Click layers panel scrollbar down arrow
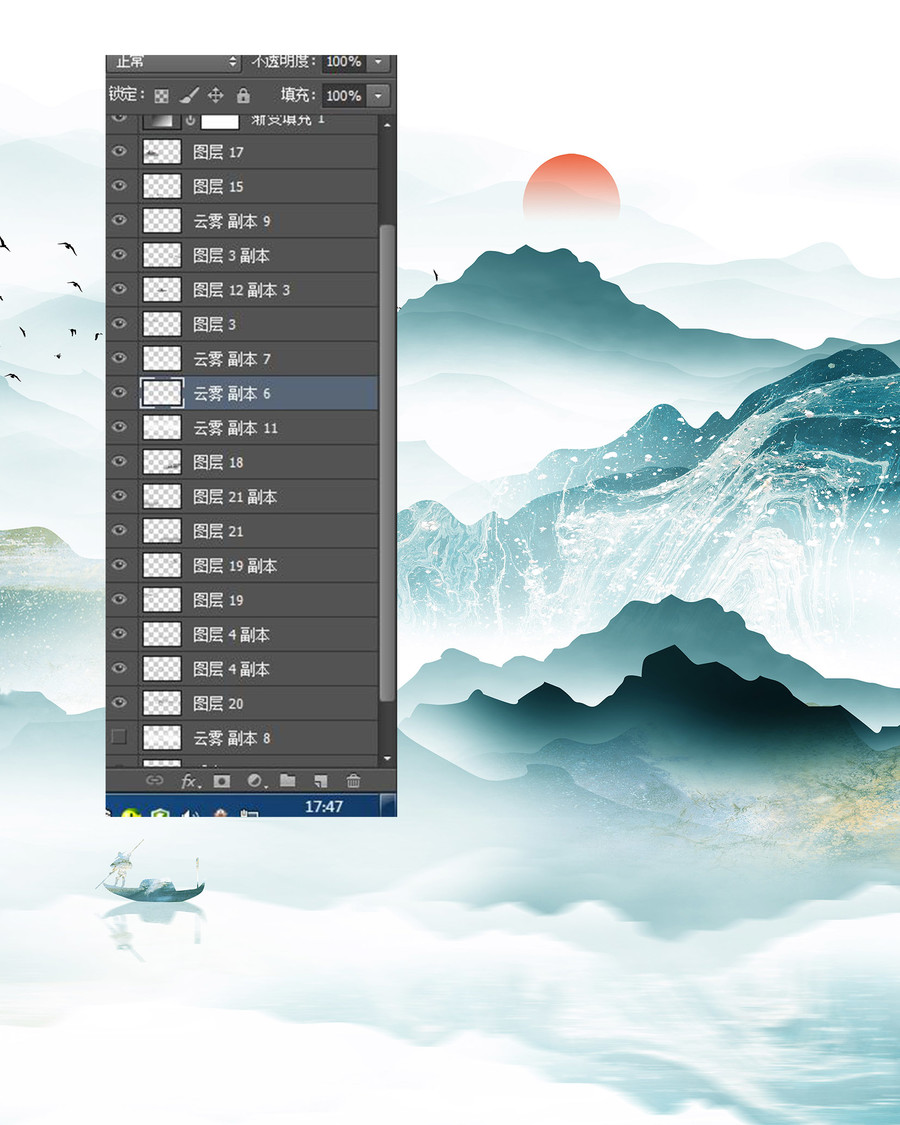Screen dimensions: 900x1125 [x=387, y=758]
